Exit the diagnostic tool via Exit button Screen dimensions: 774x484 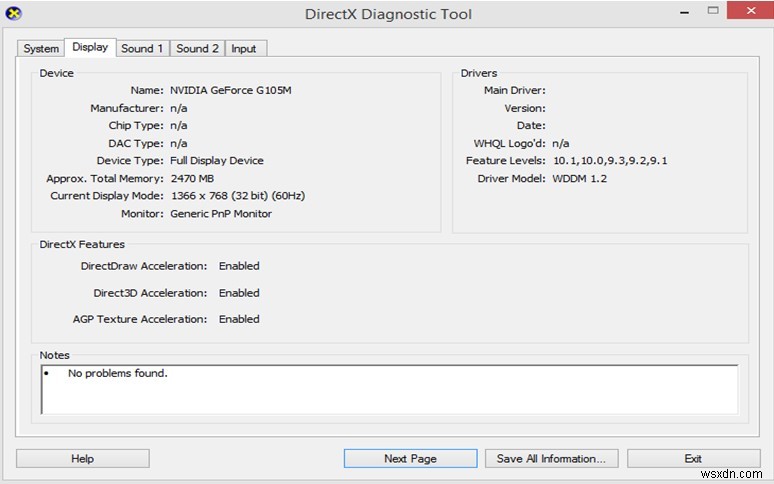click(692, 458)
